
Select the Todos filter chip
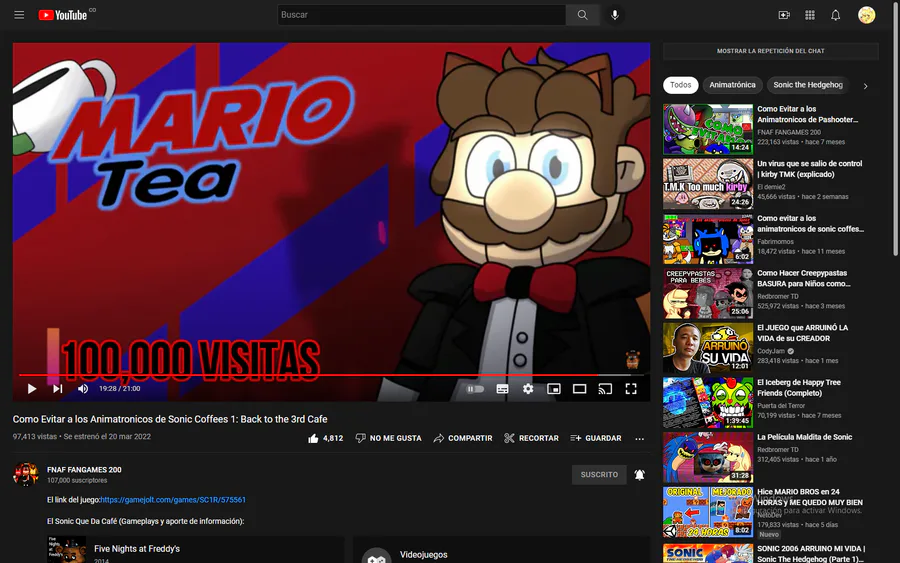coord(681,85)
